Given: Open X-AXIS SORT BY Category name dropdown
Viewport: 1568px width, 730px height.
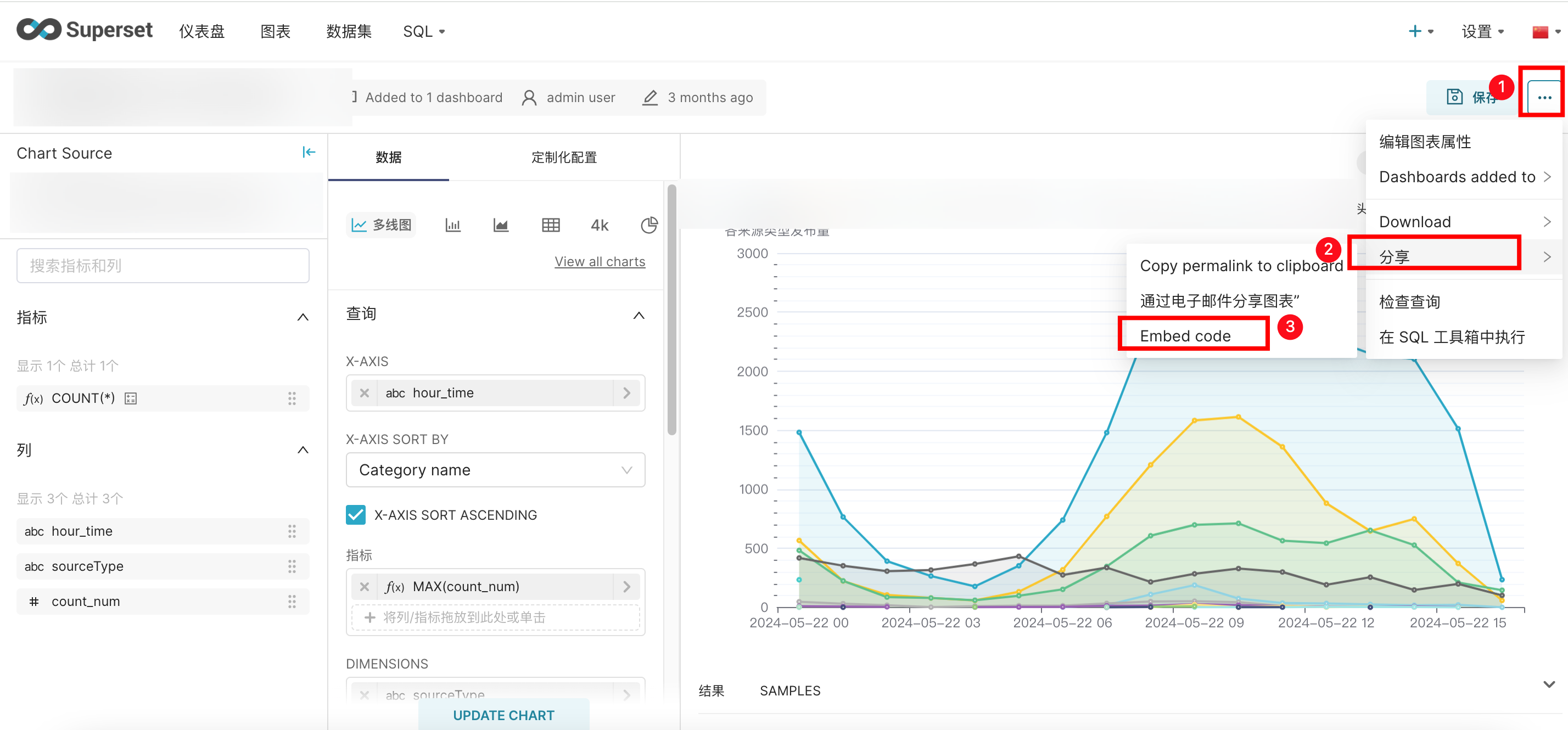Looking at the screenshot, I should tap(495, 470).
